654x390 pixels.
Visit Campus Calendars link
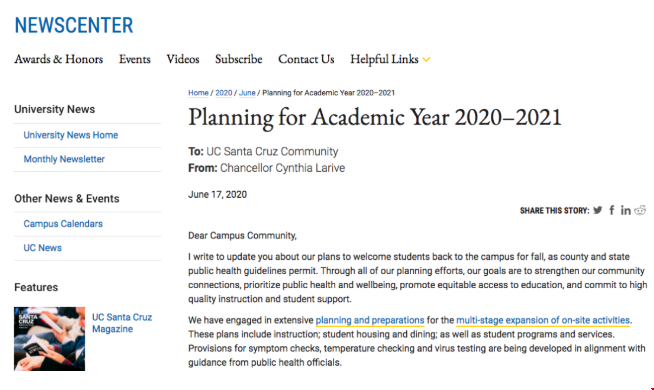(63, 224)
